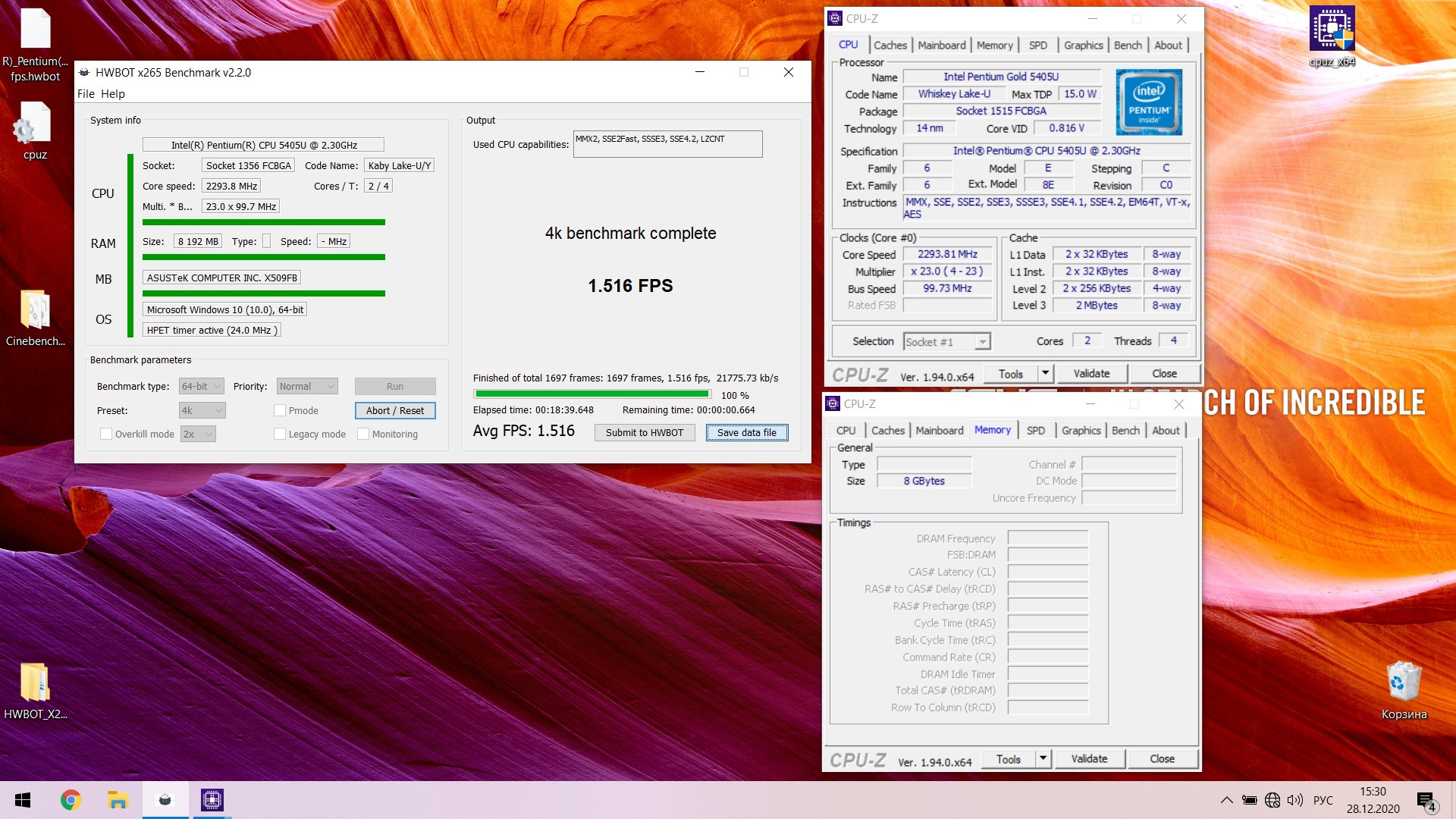Viewport: 1456px width, 819px height.
Task: Click the battery tray icon
Action: tap(1249, 800)
